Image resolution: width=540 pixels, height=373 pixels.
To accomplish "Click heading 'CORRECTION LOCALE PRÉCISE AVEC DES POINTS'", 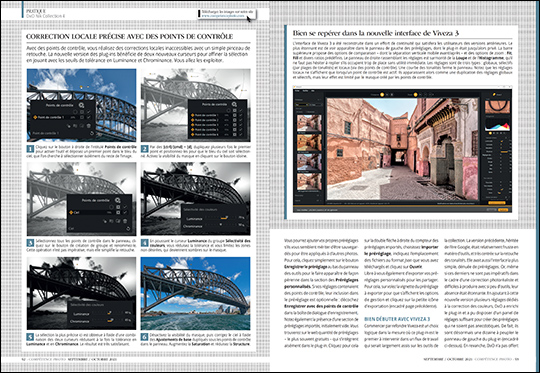I will coord(129,37).
